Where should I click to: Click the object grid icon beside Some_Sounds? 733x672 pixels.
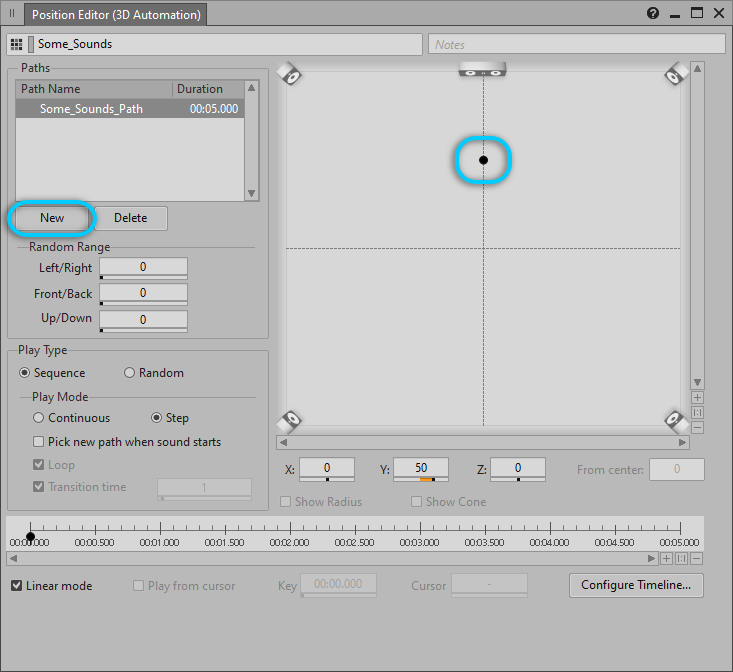point(16,44)
